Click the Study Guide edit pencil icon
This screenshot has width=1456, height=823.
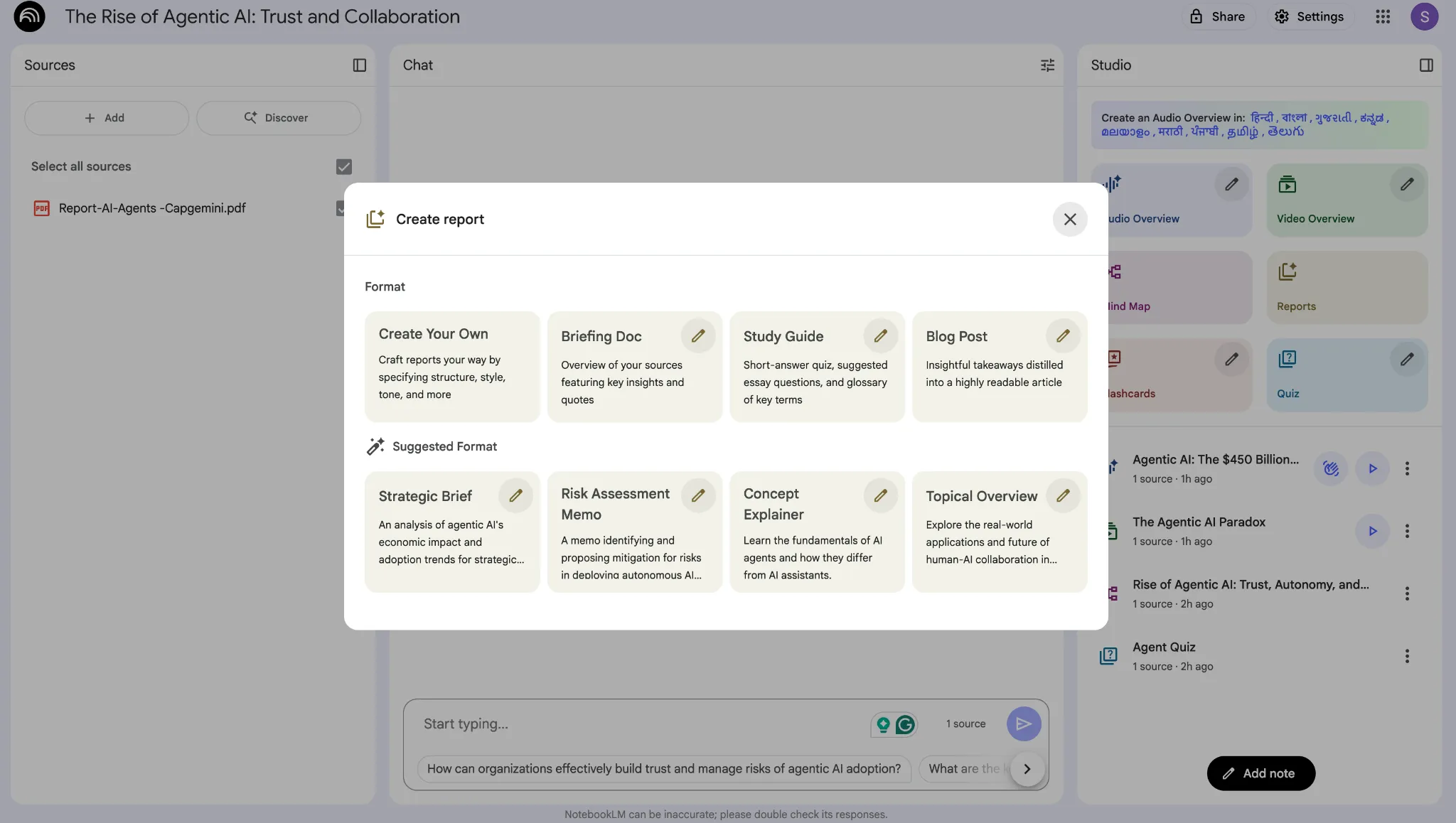point(880,335)
